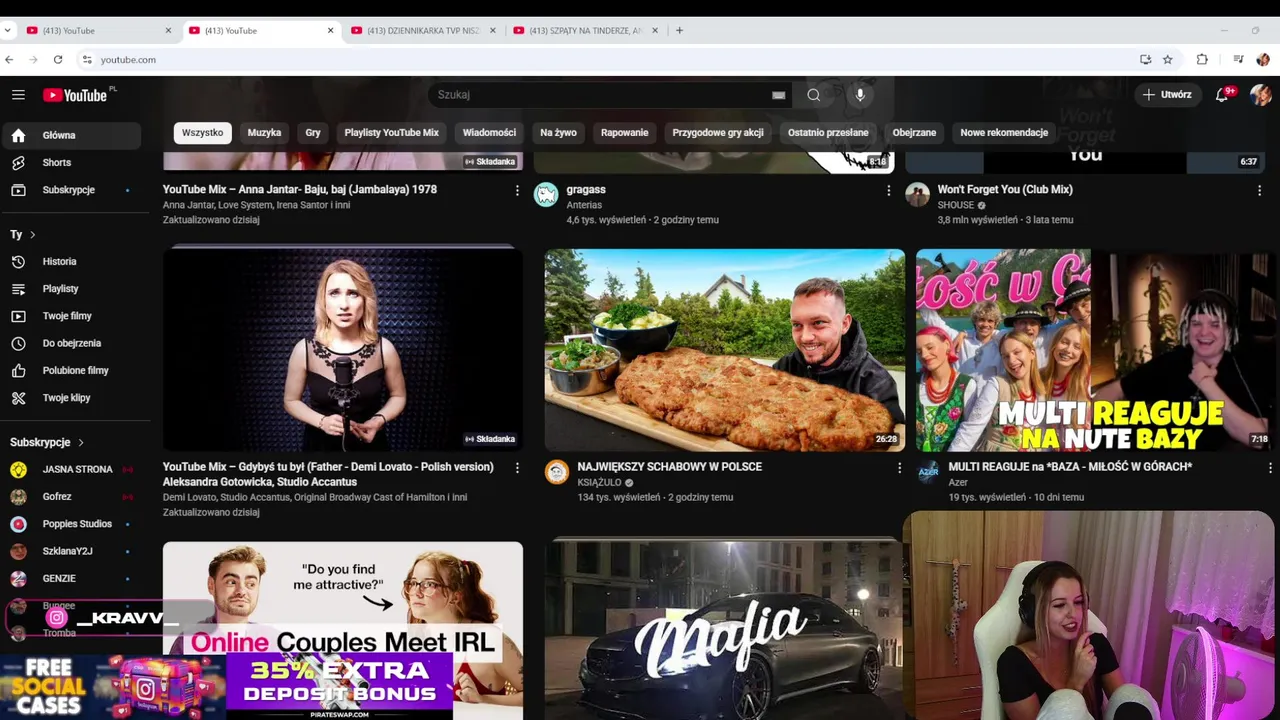Open Poppies Studios subscription channel

coord(71,524)
